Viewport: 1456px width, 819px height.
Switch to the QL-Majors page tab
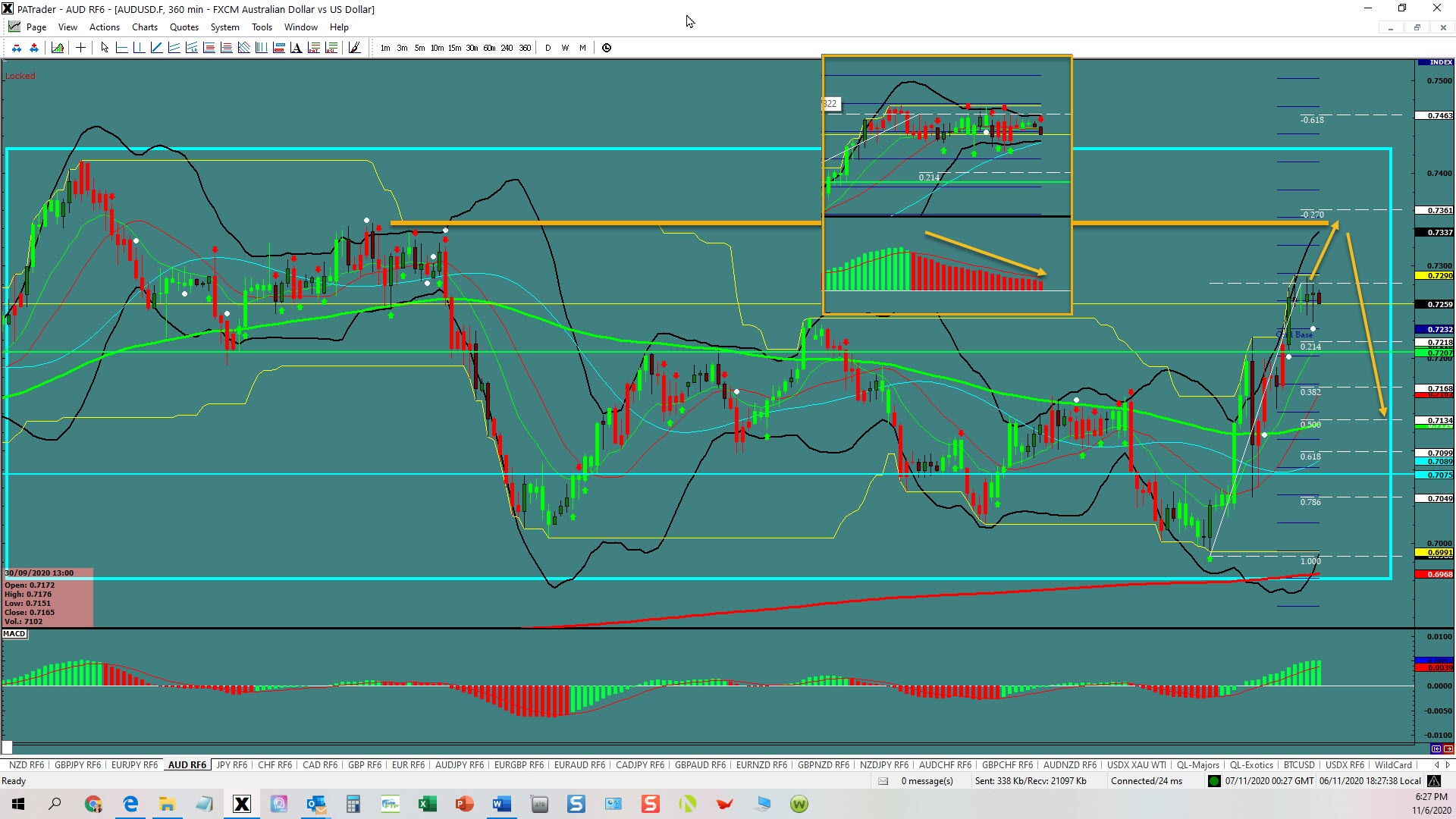pos(1198,764)
